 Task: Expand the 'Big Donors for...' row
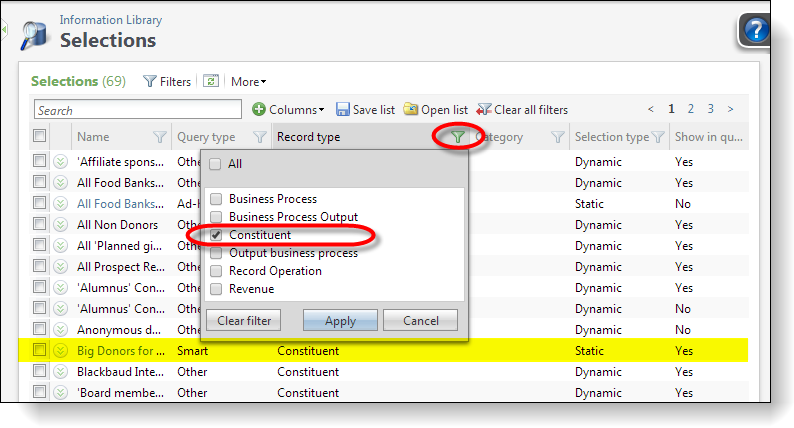pos(60,351)
